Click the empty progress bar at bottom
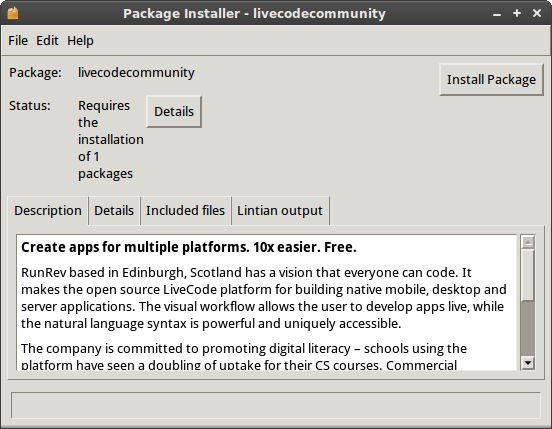Screen dimensions: 552x429 (x=276, y=405)
